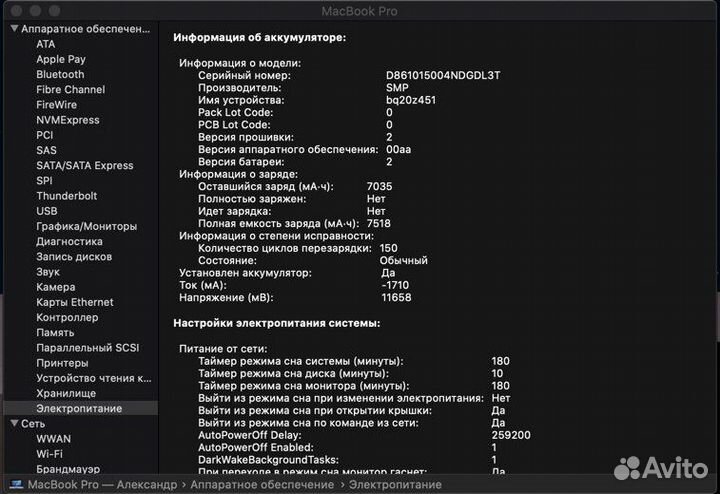Viewport: 720px width, 494px height.
Task: Click MacBook Pro — Александр in the breadcrumb
Action: pos(102,484)
